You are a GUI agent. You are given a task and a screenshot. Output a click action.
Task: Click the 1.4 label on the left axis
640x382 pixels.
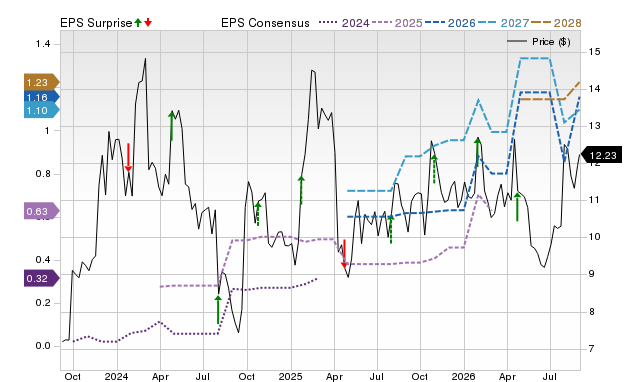42,44
